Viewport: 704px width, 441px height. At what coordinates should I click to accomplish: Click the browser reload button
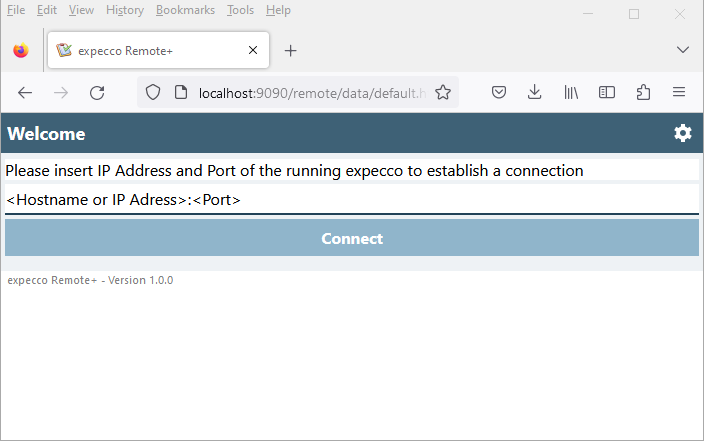pos(97,92)
